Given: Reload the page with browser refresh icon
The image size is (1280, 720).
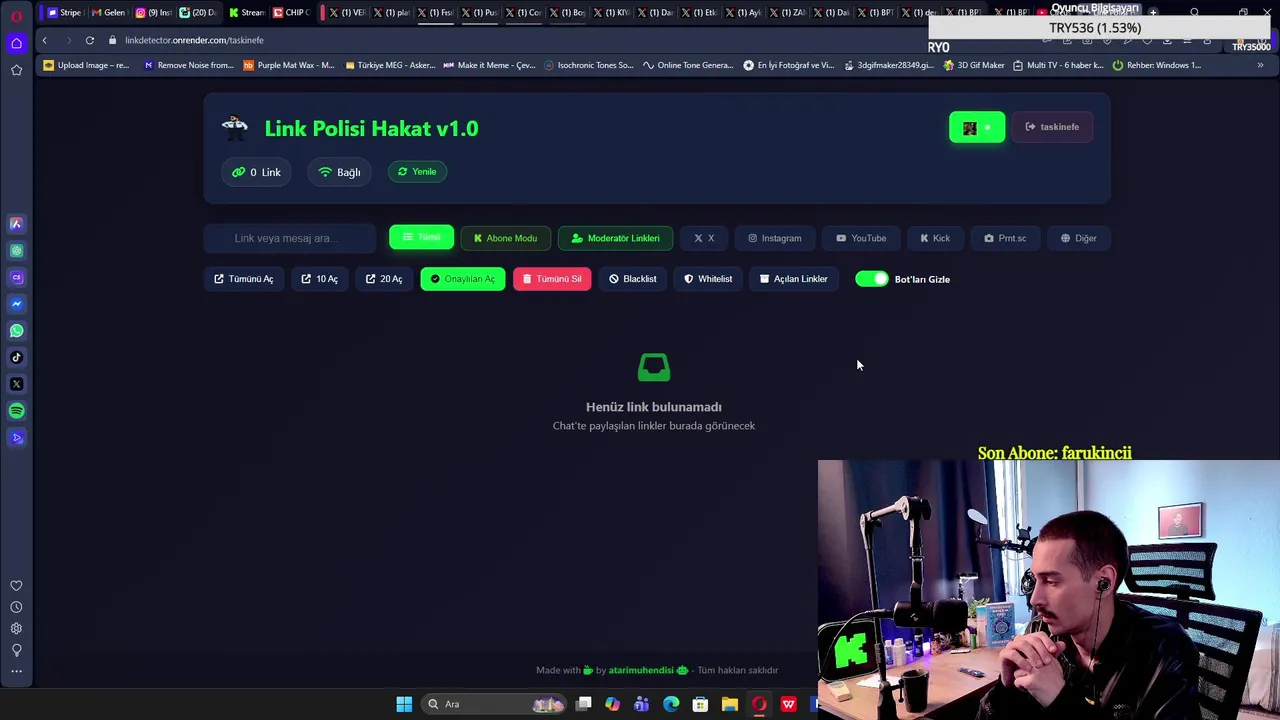Looking at the screenshot, I should point(89,40).
